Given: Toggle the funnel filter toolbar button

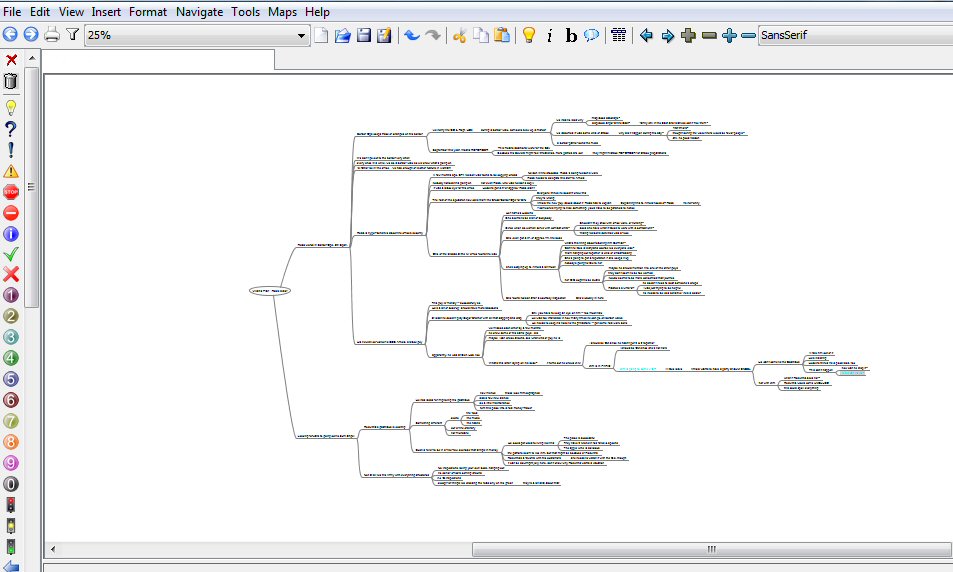Looking at the screenshot, I should coord(72,35).
